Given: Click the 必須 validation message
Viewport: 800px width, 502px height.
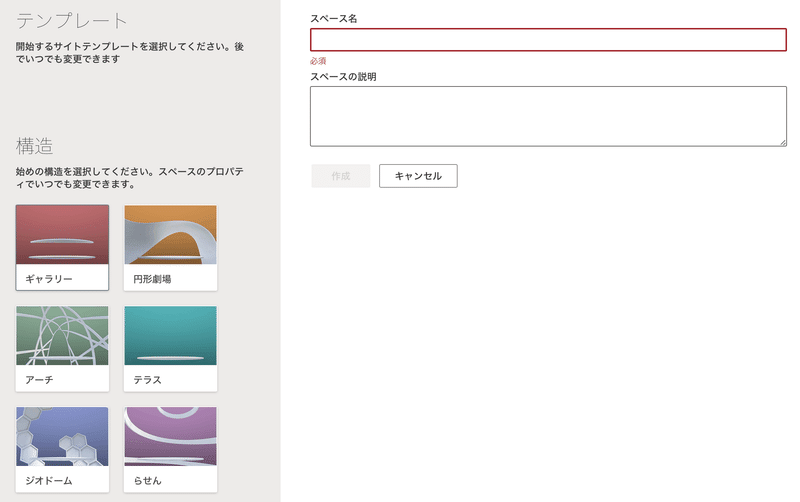Looking at the screenshot, I should point(318,61).
